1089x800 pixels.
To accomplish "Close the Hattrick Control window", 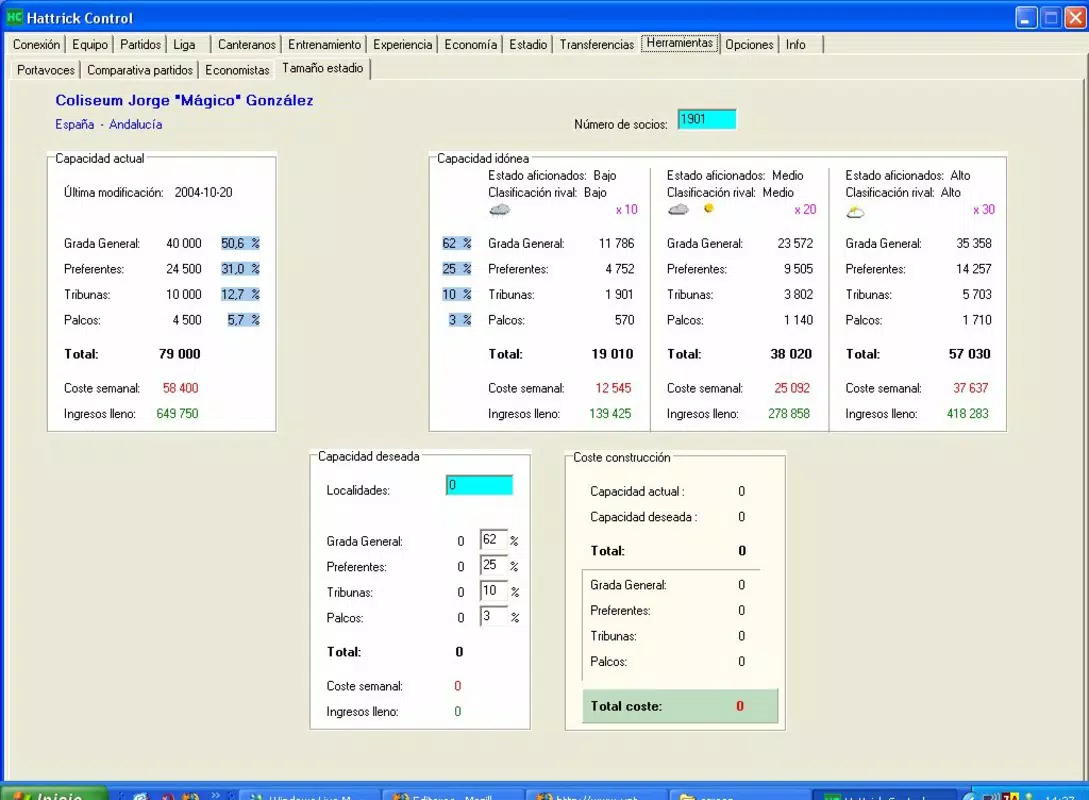I will 1075,18.
